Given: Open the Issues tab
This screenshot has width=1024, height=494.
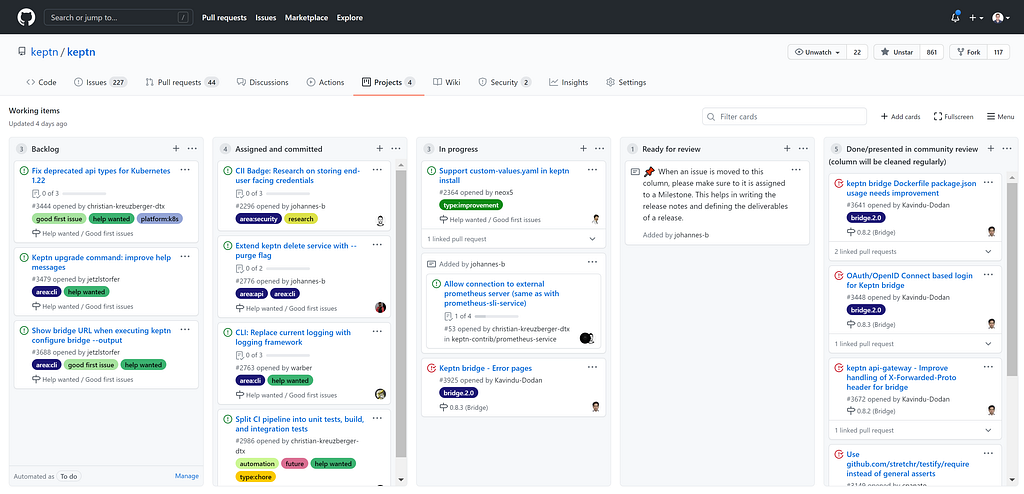Looking at the screenshot, I should (101, 82).
